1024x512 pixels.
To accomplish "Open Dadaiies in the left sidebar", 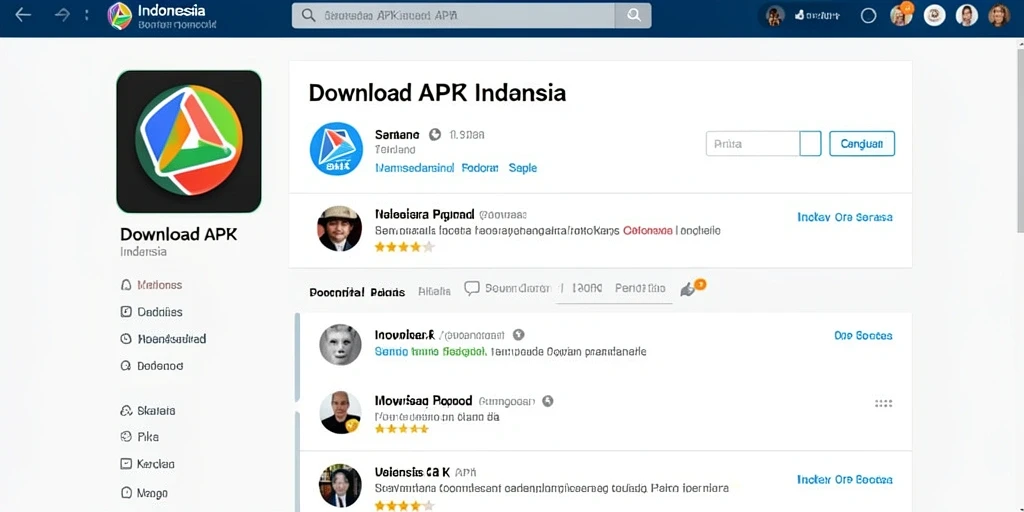I will [160, 312].
